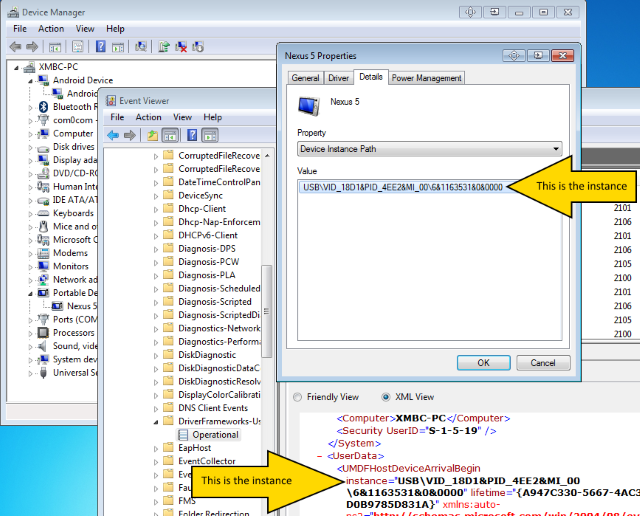
Task: Open the Property dropdown showing Device Instance Path
Action: pyautogui.click(x=429, y=149)
